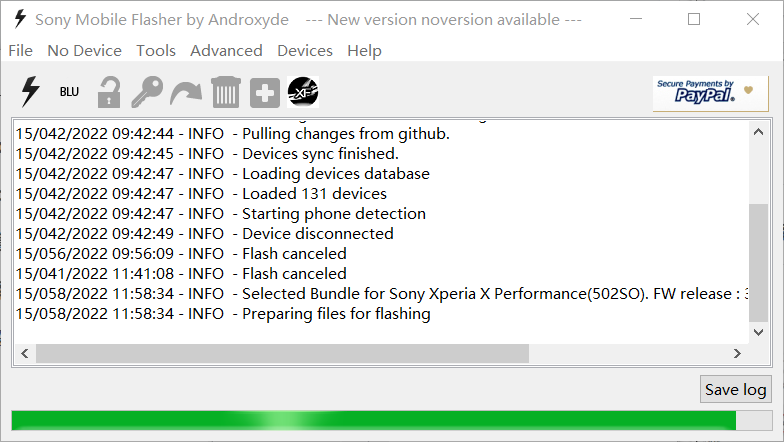Click the key-shaped toolbar icon
Viewport: 784px width, 442px height.
point(147,92)
